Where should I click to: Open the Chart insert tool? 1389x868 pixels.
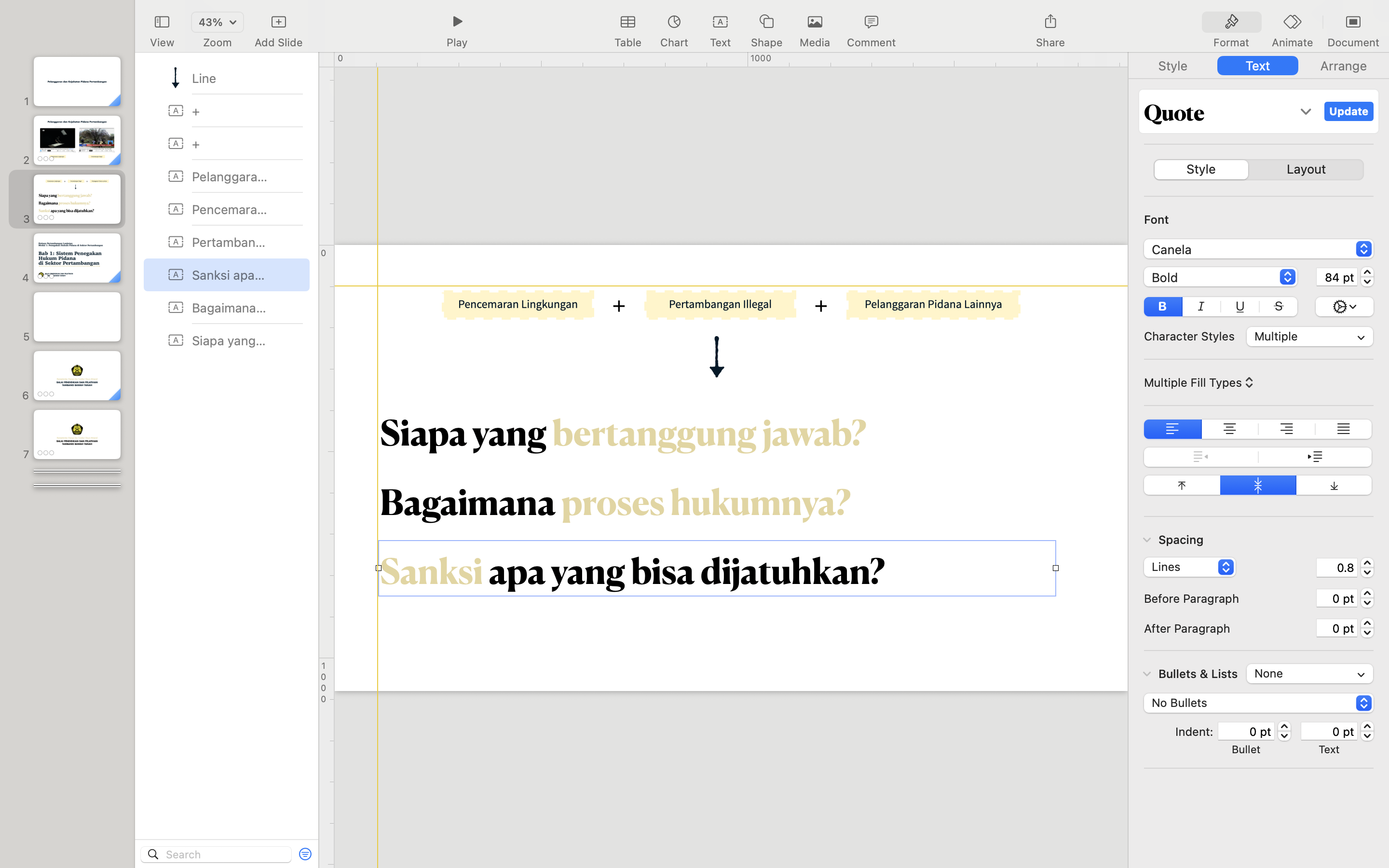click(x=674, y=22)
